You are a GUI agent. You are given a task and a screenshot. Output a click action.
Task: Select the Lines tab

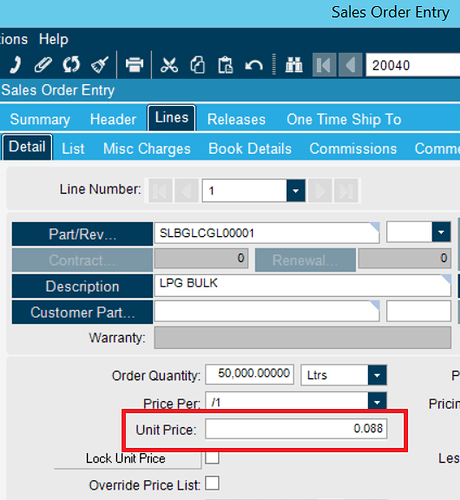[x=172, y=118]
